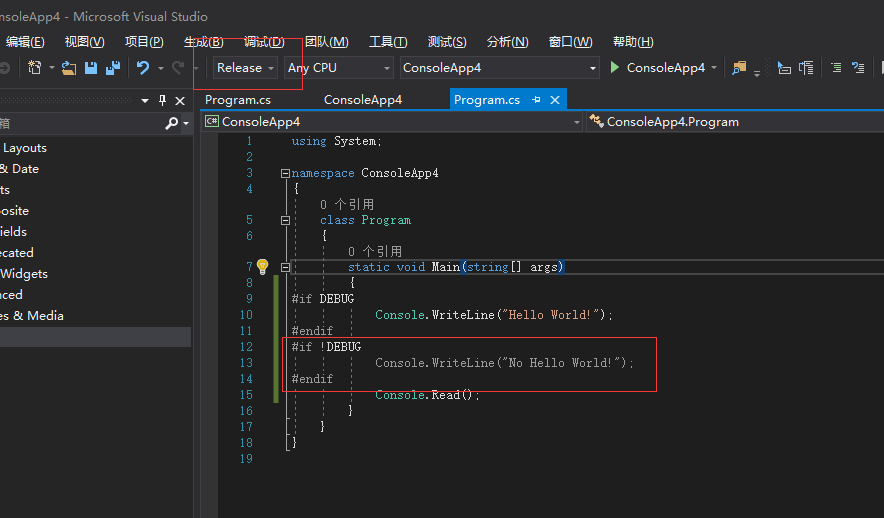
Task: Collapse the class Program block
Action: [285, 220]
